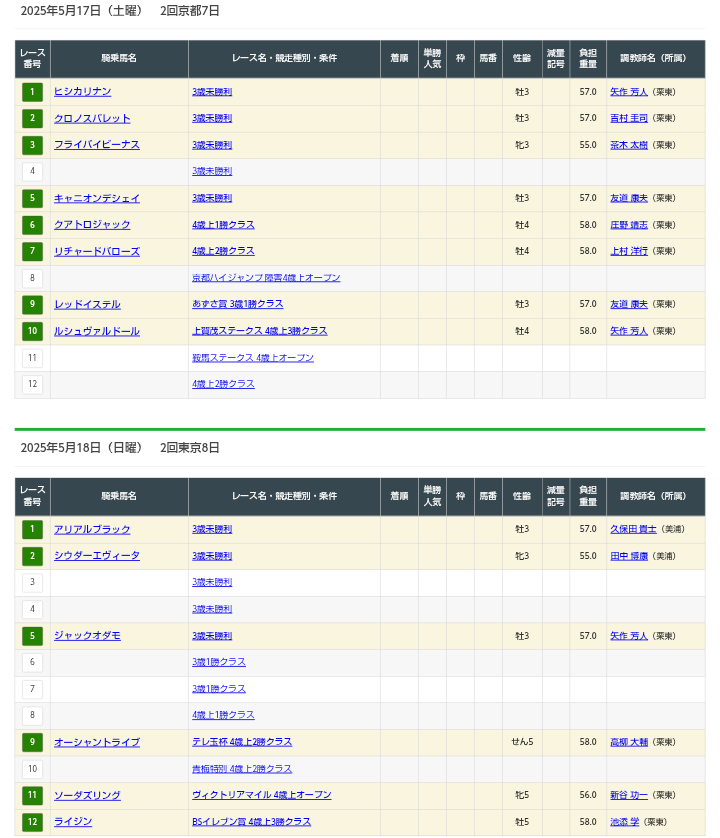Open 京都ハイジャンプ 障害4歳上オープン race link
This screenshot has height=838, width=720.
point(266,277)
